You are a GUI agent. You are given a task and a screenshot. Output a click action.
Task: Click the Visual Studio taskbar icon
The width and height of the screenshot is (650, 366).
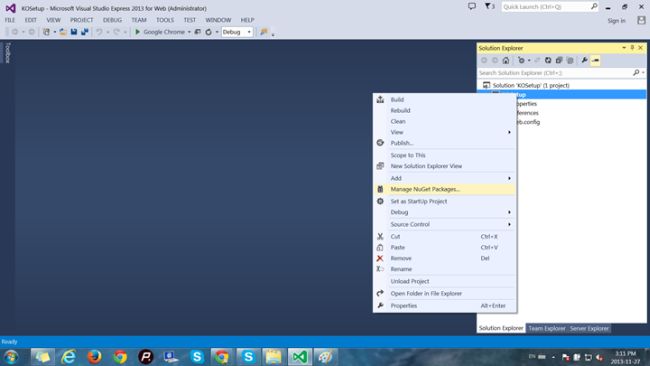pos(299,357)
